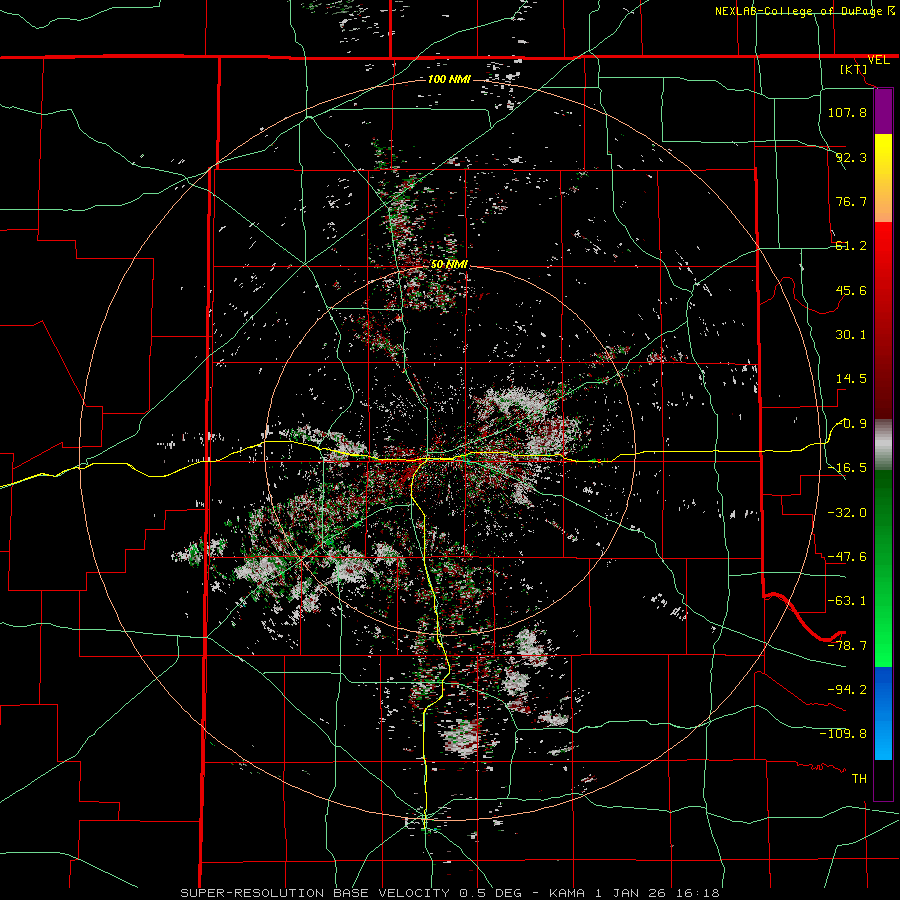Click the 50 NMI range ring label
This screenshot has height=900, width=900.
pos(449,265)
